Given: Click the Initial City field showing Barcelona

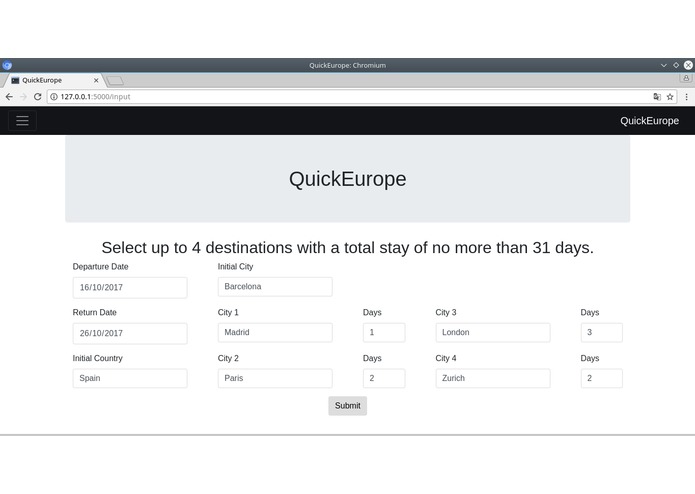Looking at the screenshot, I should pyautogui.click(x=275, y=287).
